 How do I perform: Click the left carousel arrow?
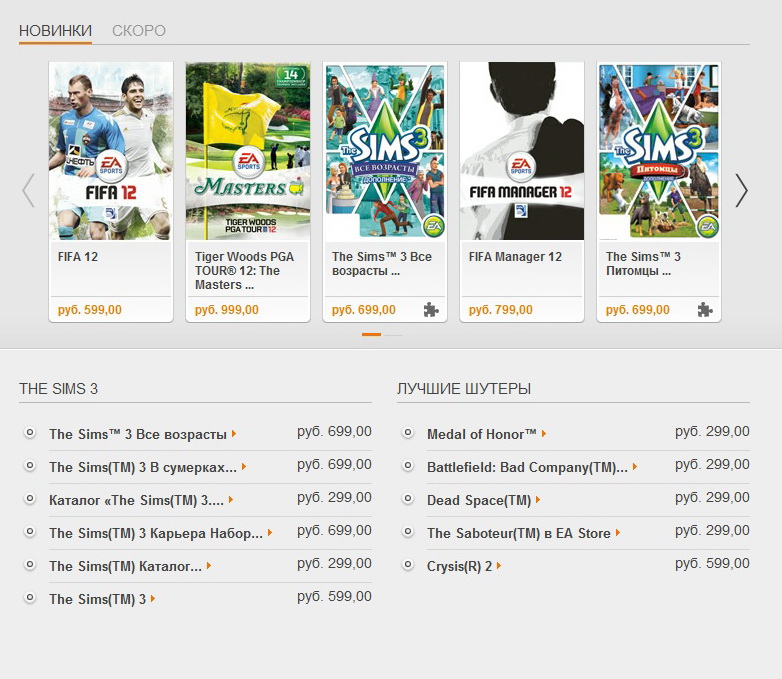(x=28, y=190)
